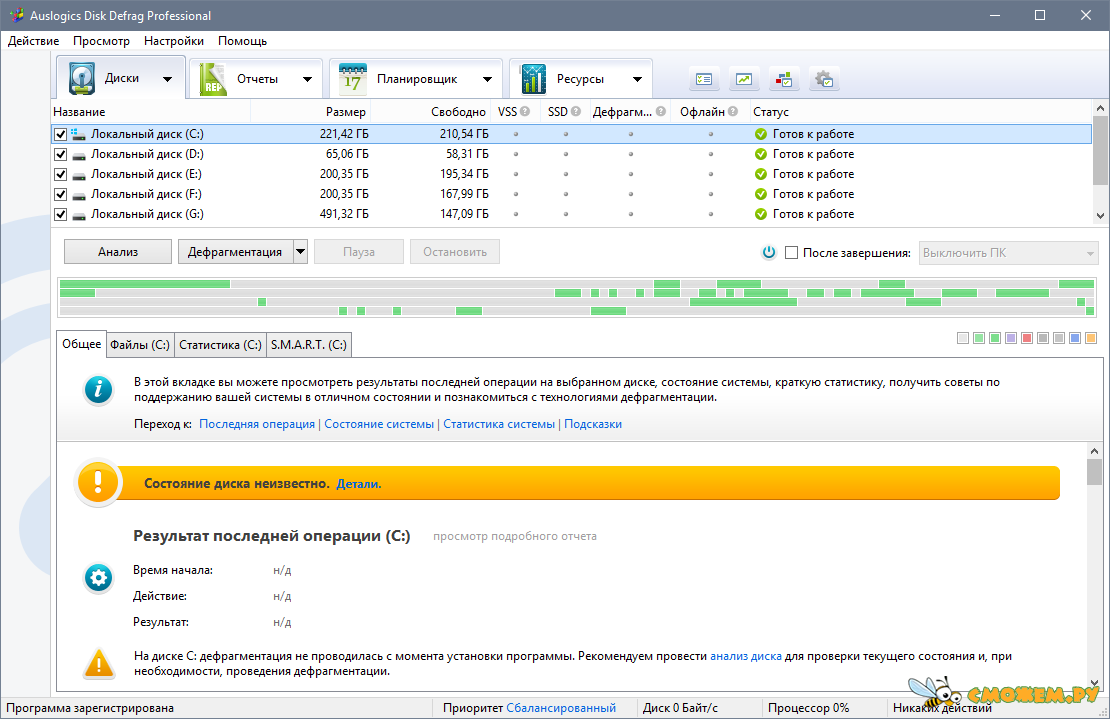
Task: Expand the Диски tab dropdown arrow
Action: (167, 79)
